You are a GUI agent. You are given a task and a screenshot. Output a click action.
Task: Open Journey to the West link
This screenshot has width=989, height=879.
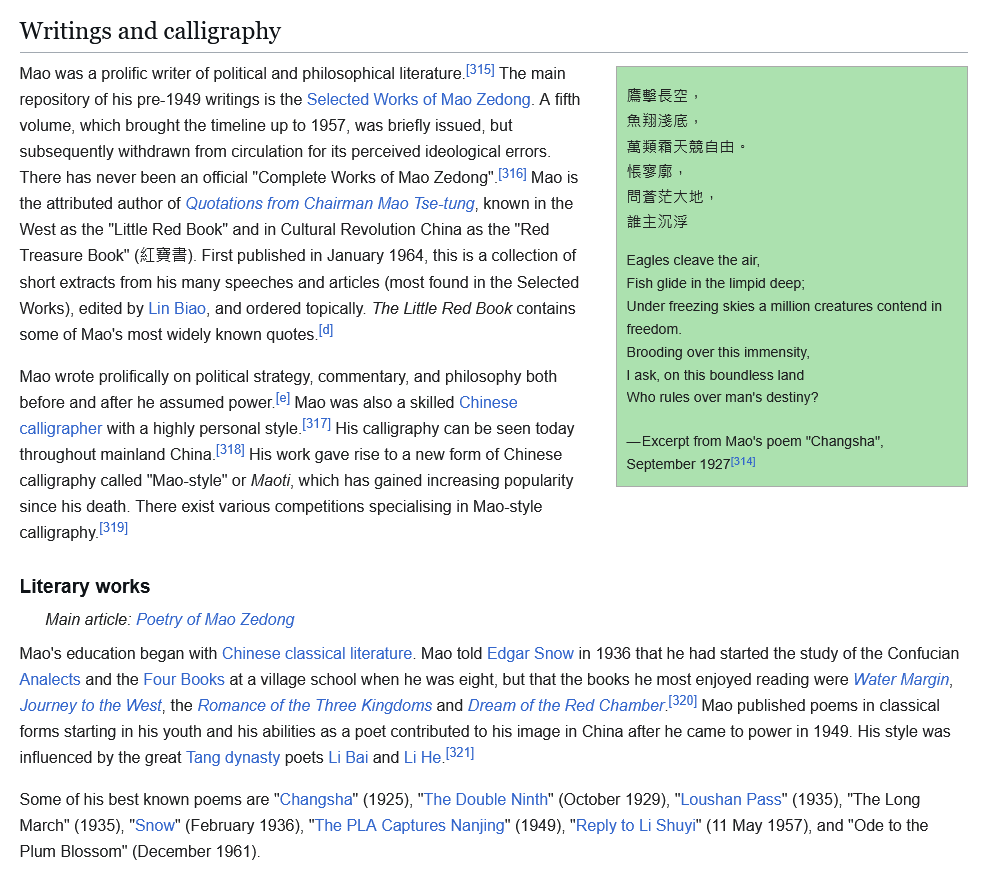pos(91,706)
